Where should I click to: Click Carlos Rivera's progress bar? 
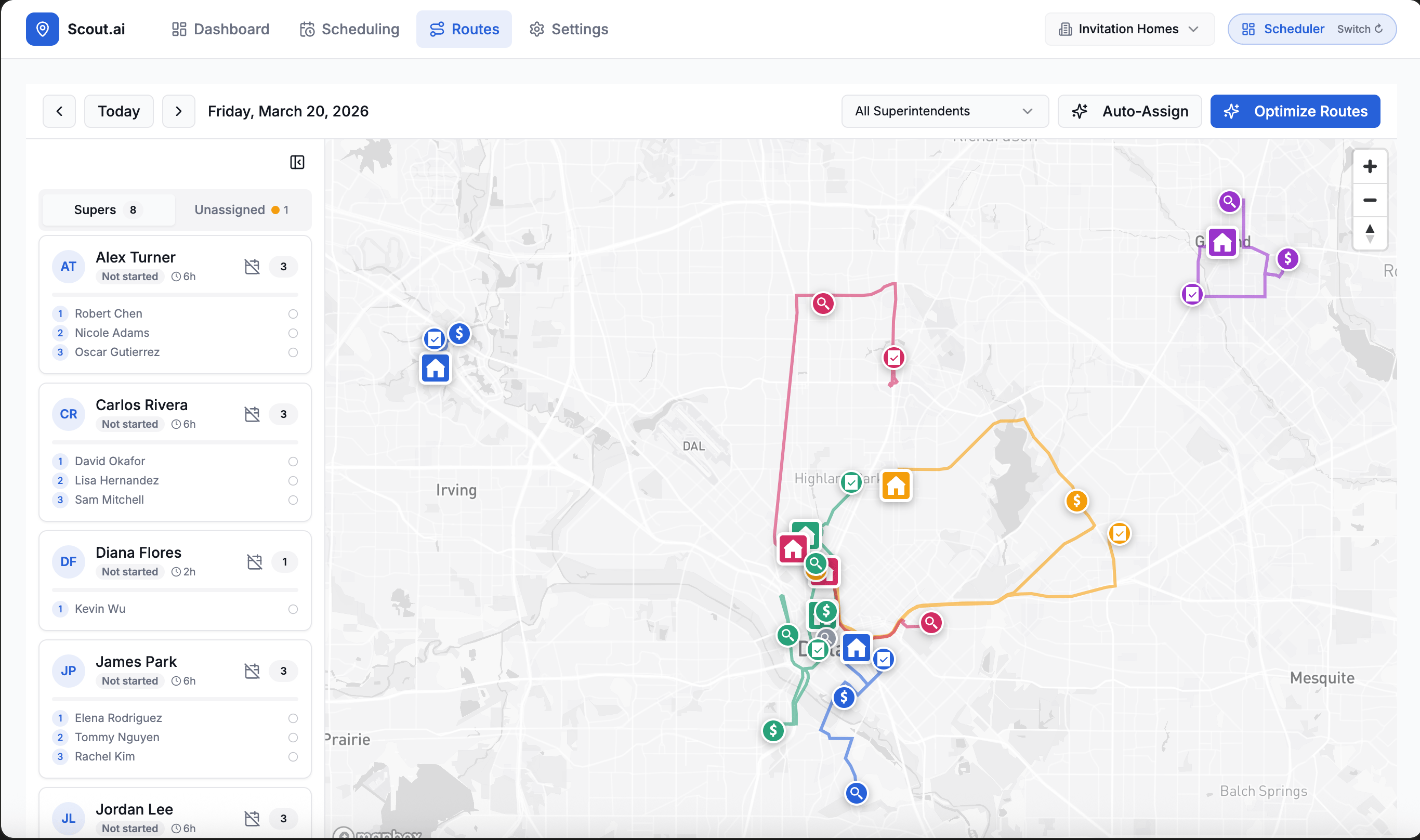pos(175,442)
